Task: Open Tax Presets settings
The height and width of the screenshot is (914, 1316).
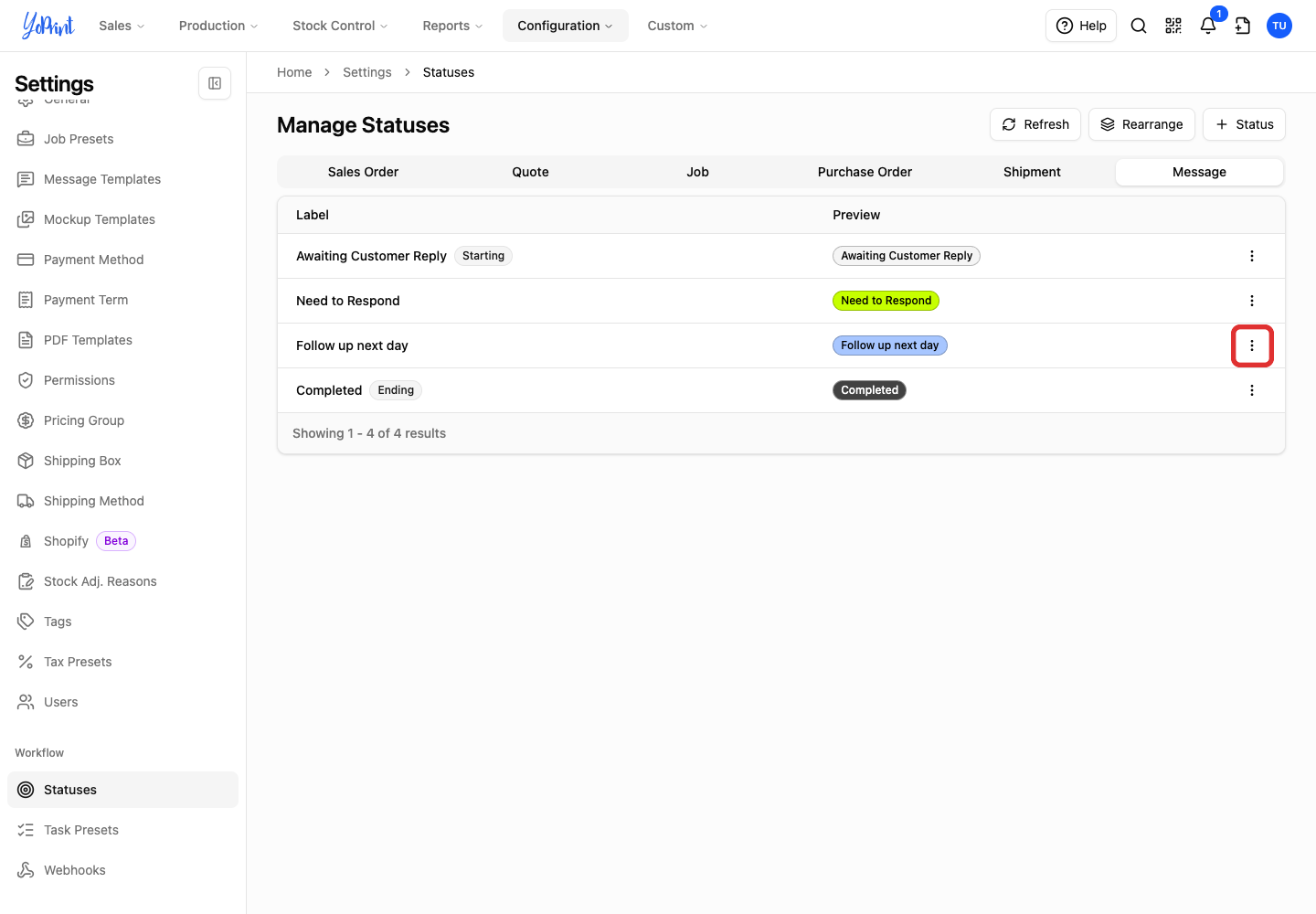Action: coord(122,662)
